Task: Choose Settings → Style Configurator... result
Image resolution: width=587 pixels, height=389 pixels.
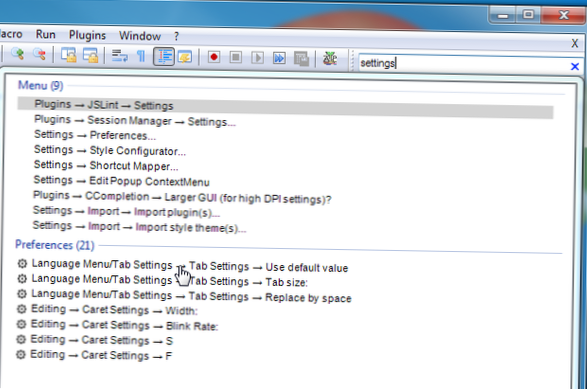Action: (x=110, y=151)
